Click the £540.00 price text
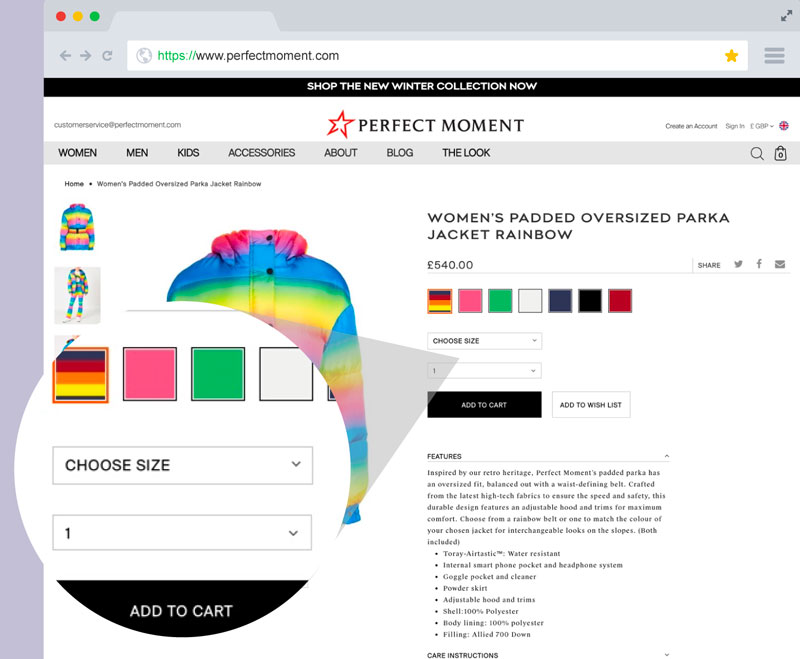This screenshot has width=800, height=659. tap(450, 265)
